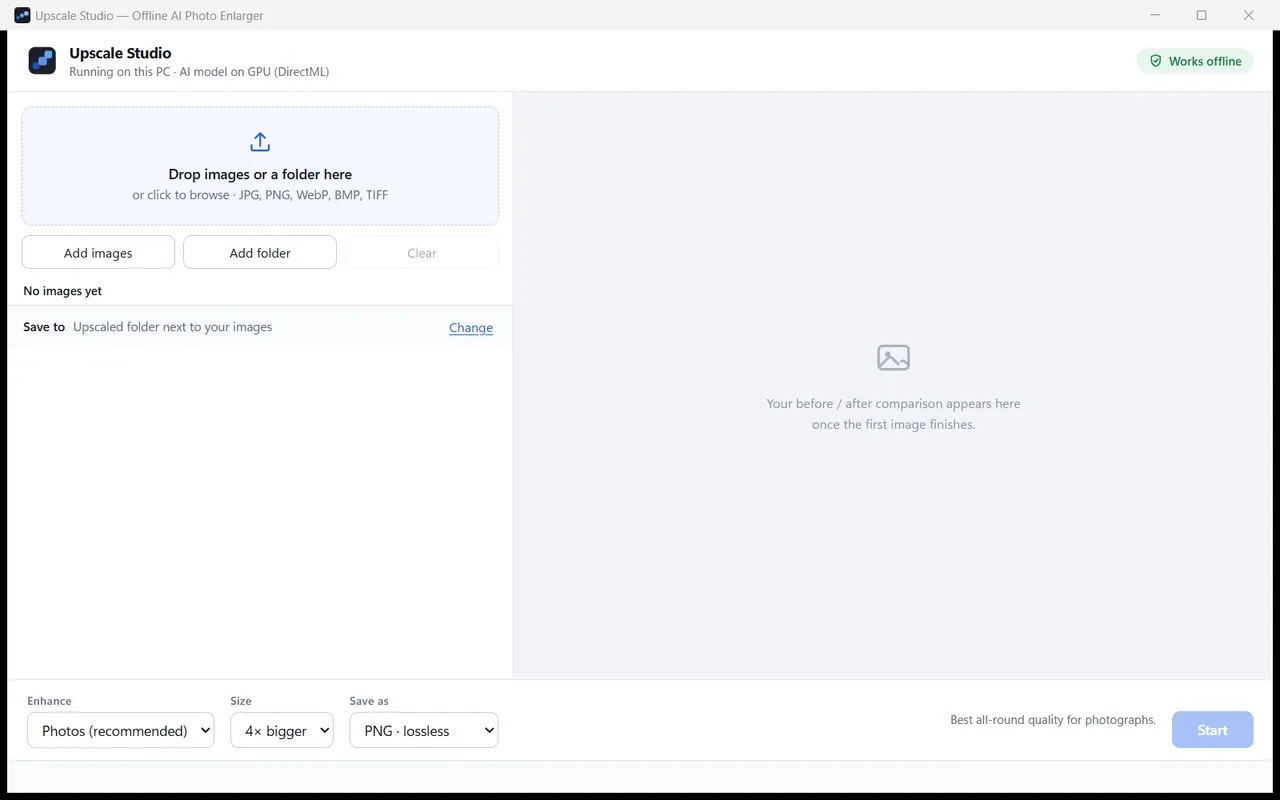This screenshot has height=800, width=1280.
Task: Click the Change save location link
Action: (x=471, y=327)
